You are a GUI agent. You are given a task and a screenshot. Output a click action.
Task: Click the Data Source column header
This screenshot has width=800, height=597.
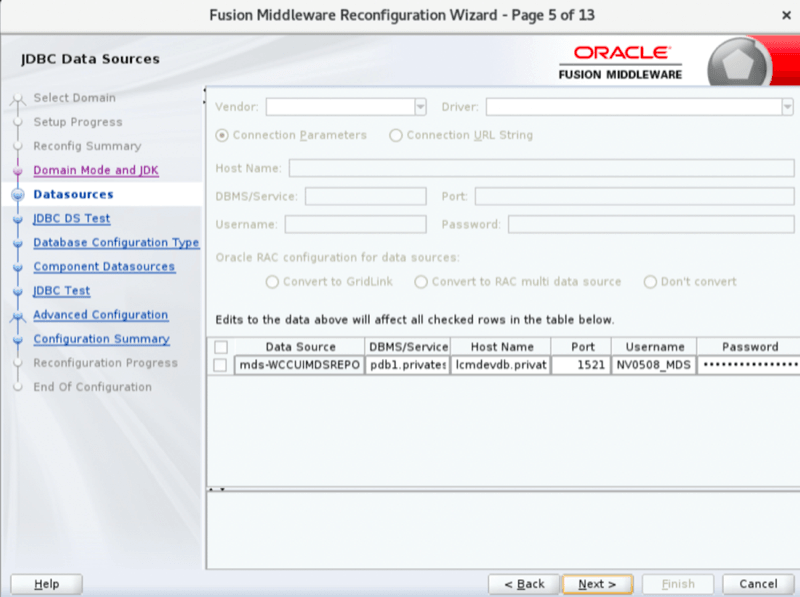click(300, 347)
